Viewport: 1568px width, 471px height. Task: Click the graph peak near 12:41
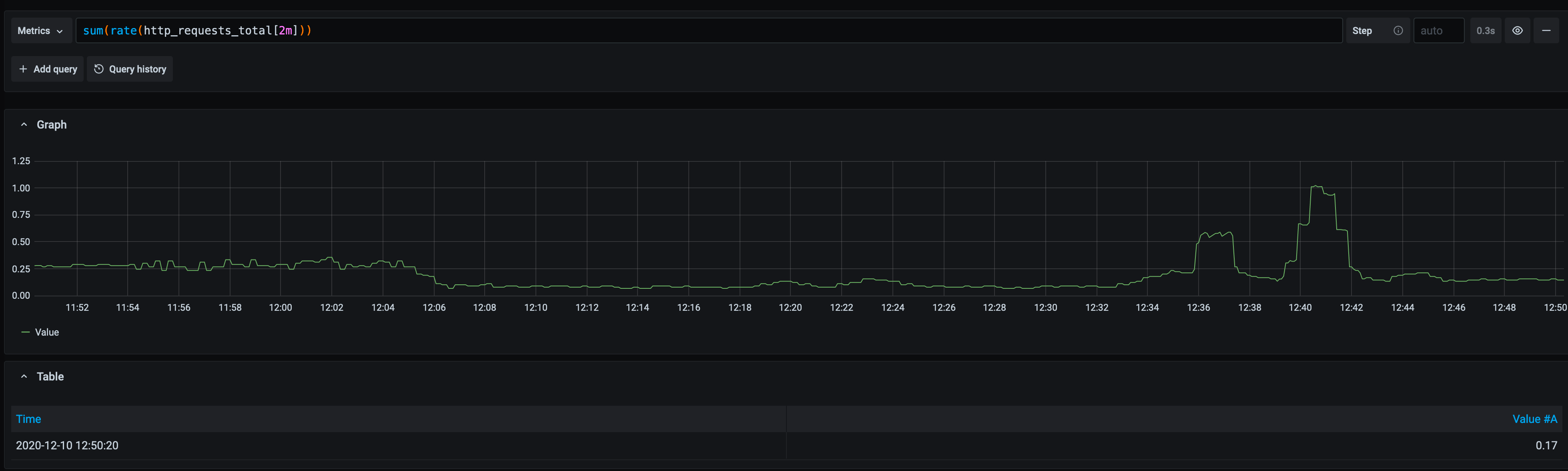coord(1317,187)
